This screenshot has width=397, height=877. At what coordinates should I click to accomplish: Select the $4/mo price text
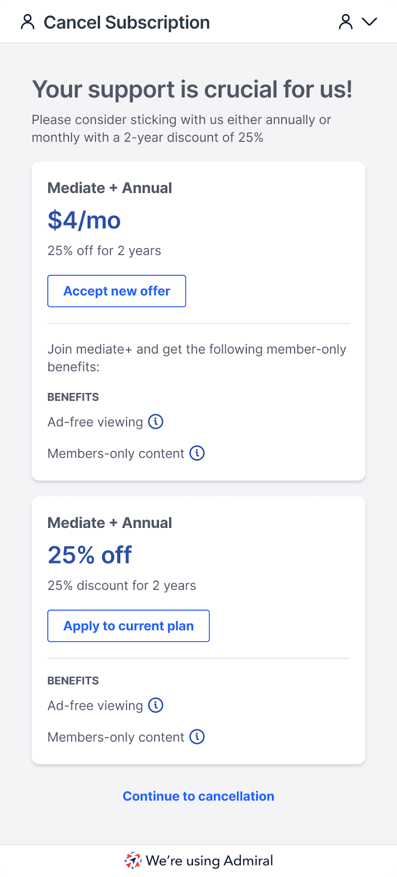[x=84, y=220]
